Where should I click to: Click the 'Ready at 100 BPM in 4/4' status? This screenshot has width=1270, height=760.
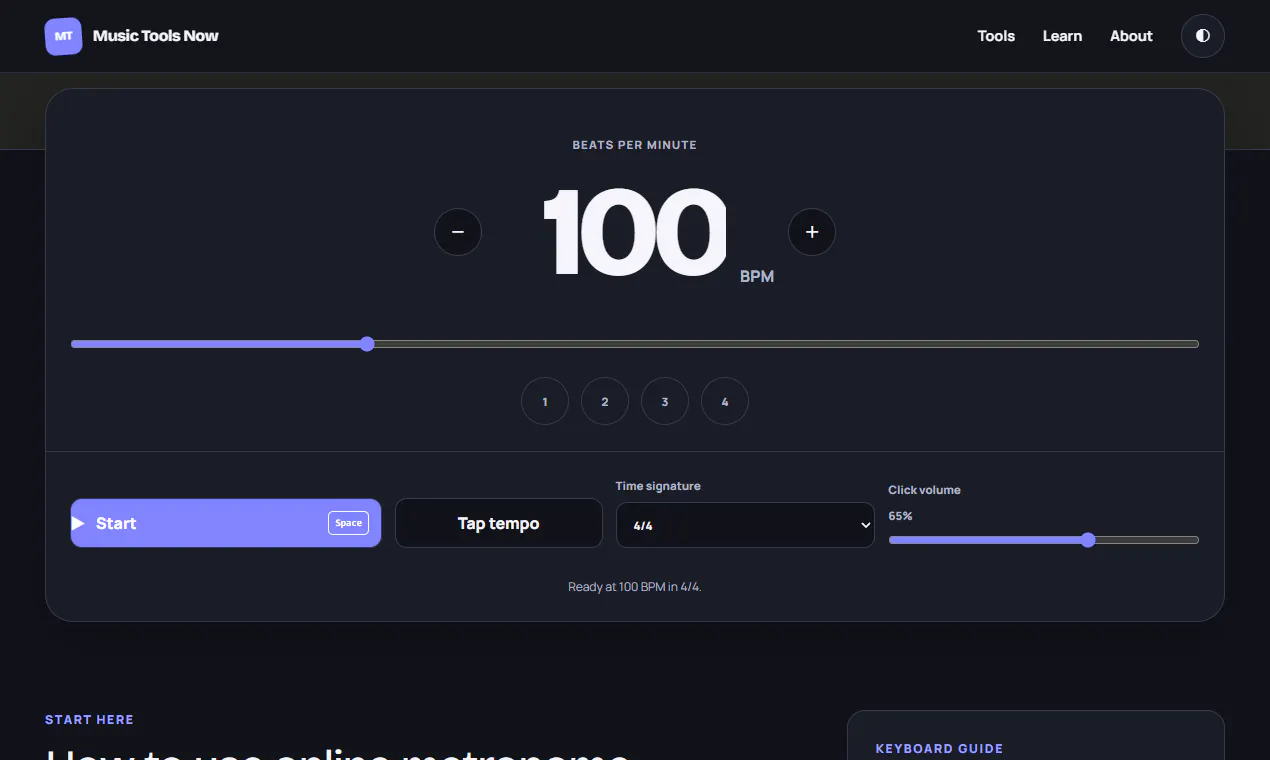(635, 587)
